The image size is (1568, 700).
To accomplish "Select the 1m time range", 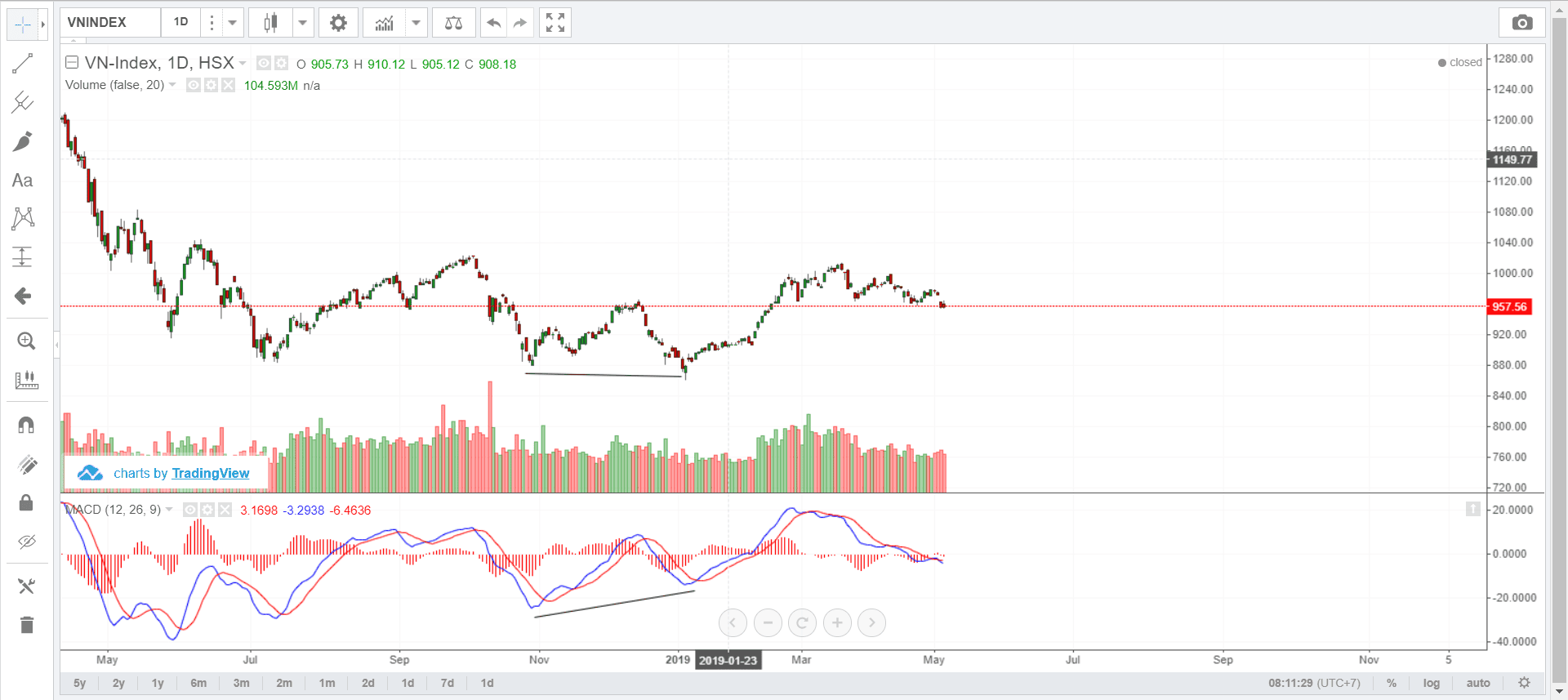I will click(x=327, y=683).
